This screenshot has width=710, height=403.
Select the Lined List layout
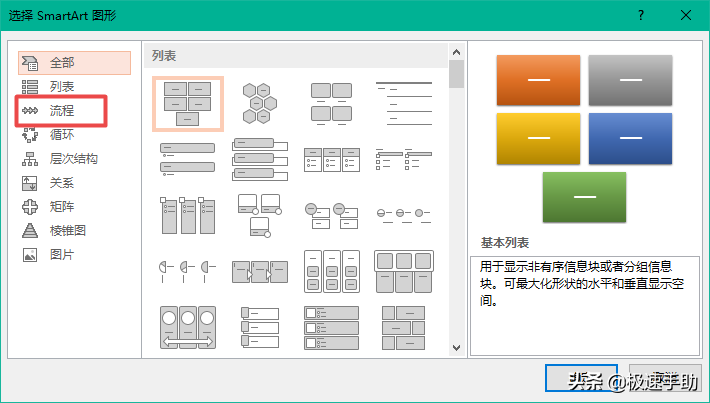point(404,104)
